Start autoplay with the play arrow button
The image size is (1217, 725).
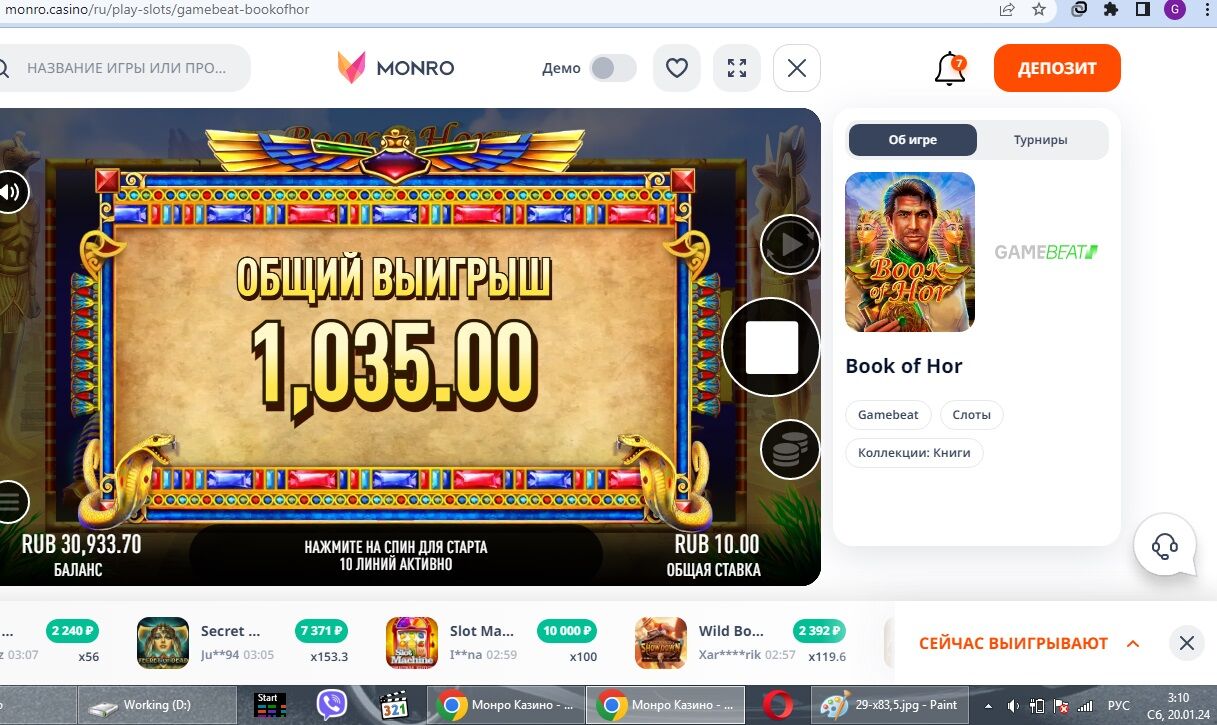tap(790, 245)
